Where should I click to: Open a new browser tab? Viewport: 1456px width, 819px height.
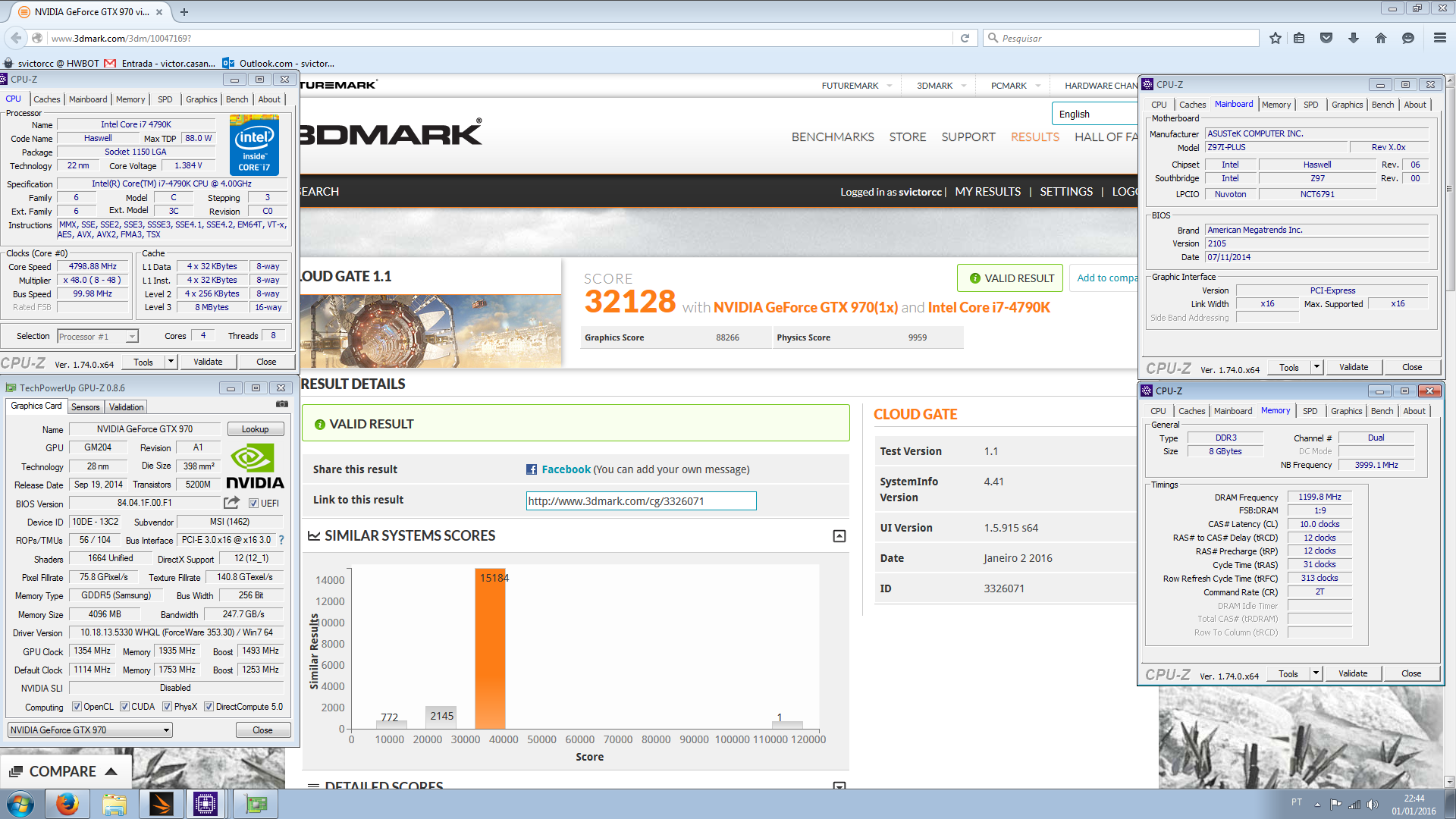[x=184, y=12]
